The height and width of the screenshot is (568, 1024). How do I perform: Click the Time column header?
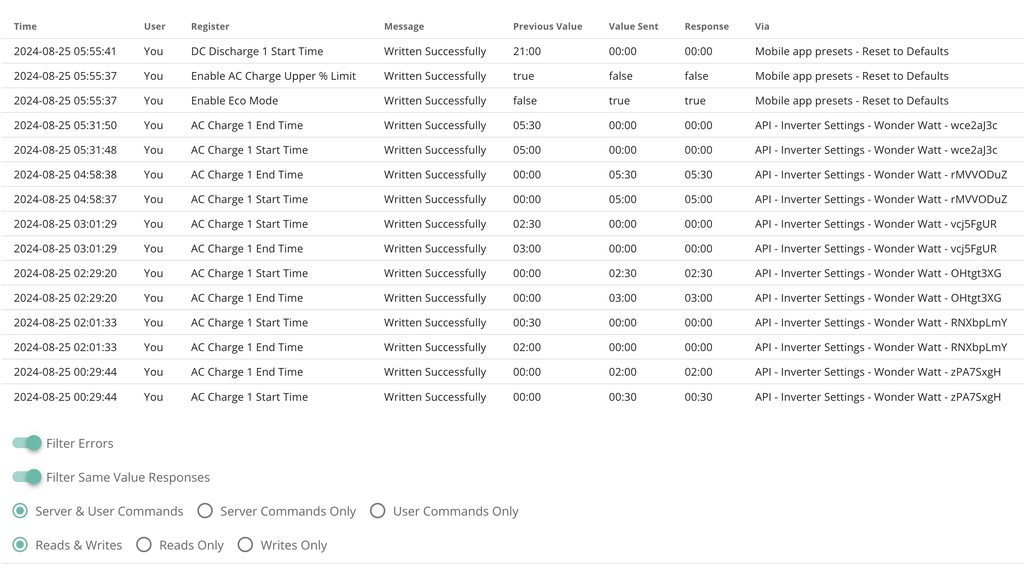[25, 26]
